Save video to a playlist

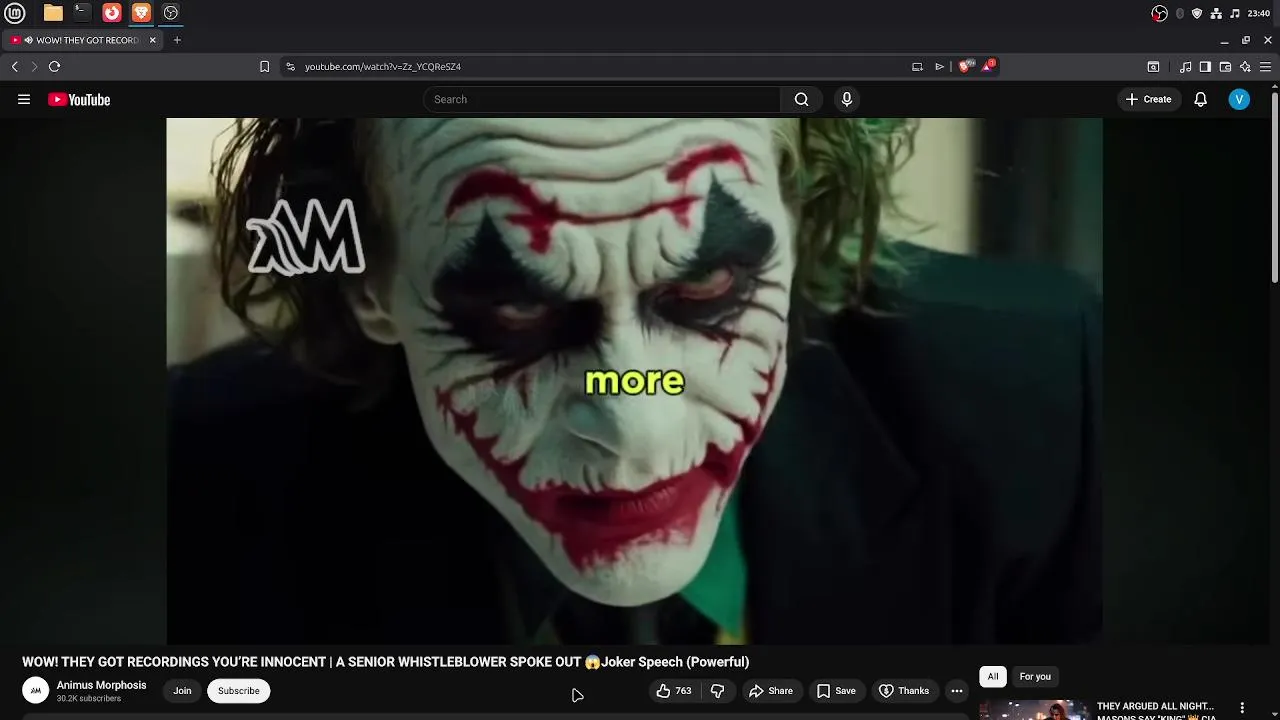pos(836,691)
